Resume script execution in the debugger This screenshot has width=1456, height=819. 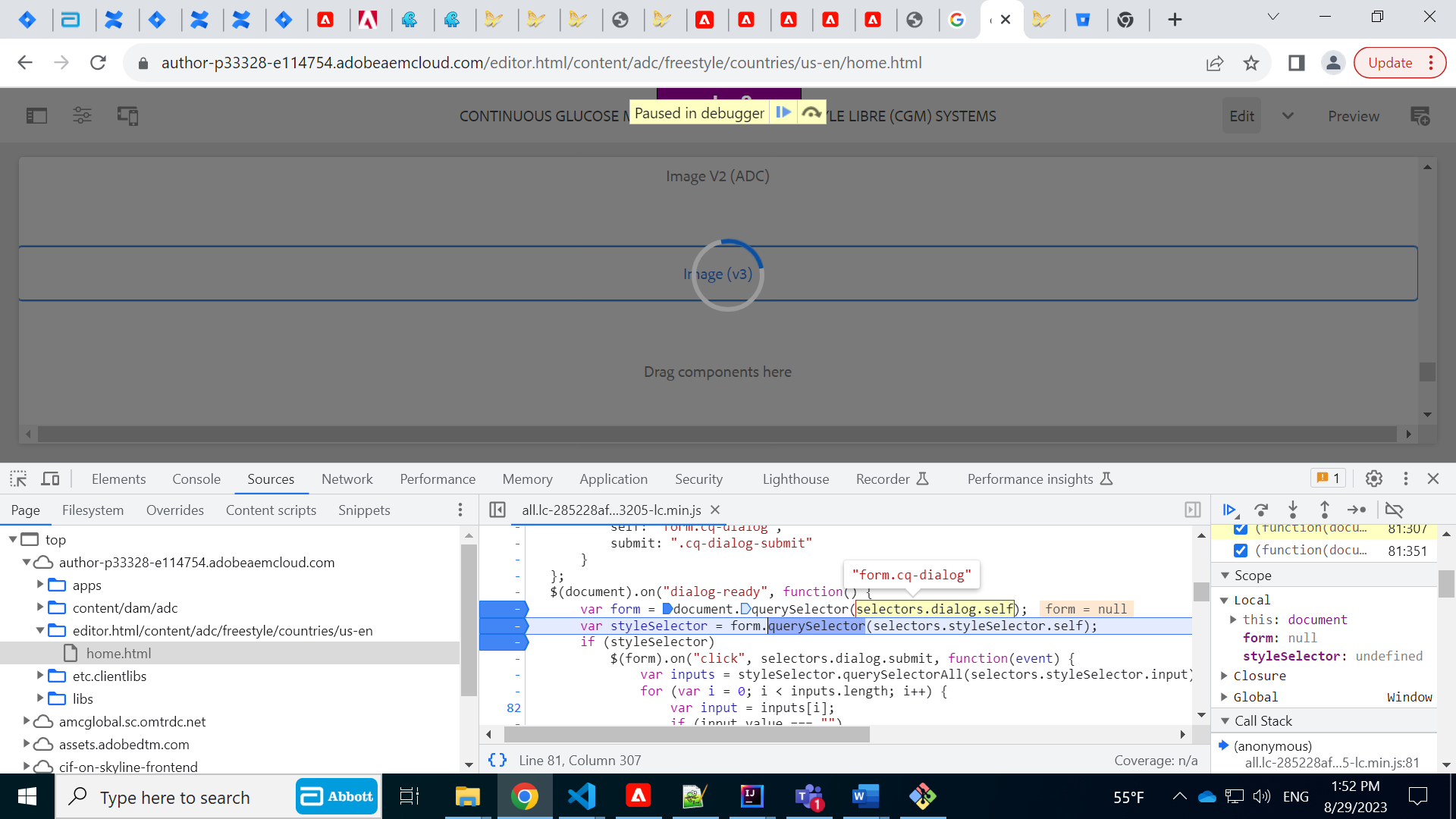pyautogui.click(x=1230, y=510)
